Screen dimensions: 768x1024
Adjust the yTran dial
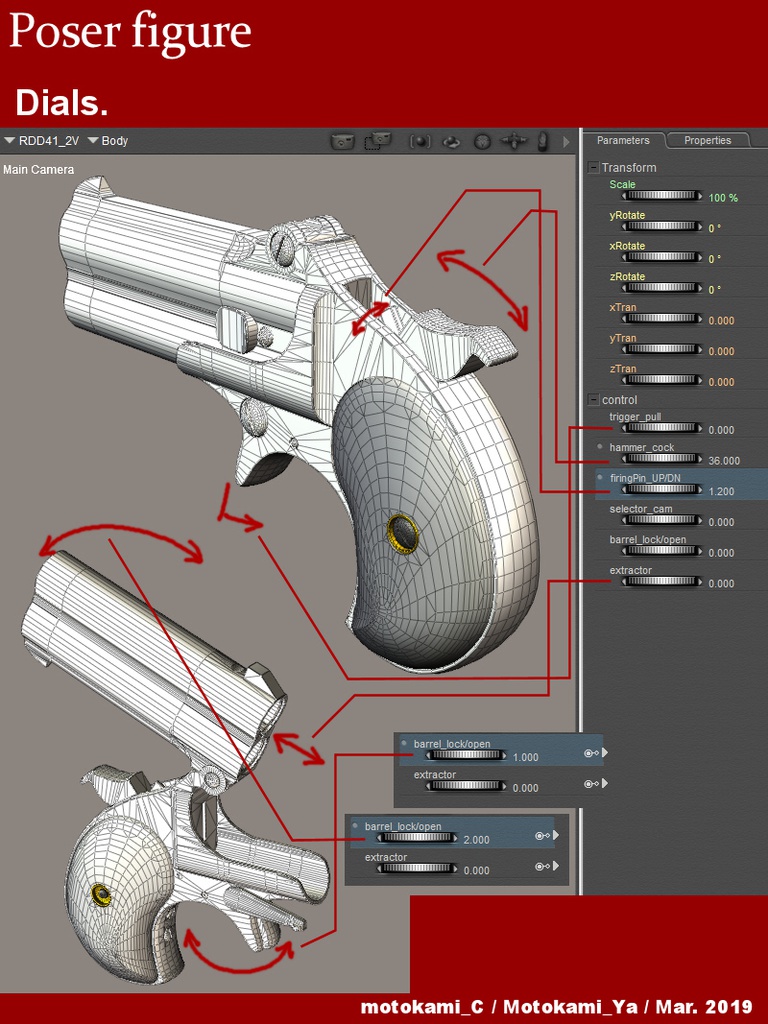[x=662, y=349]
